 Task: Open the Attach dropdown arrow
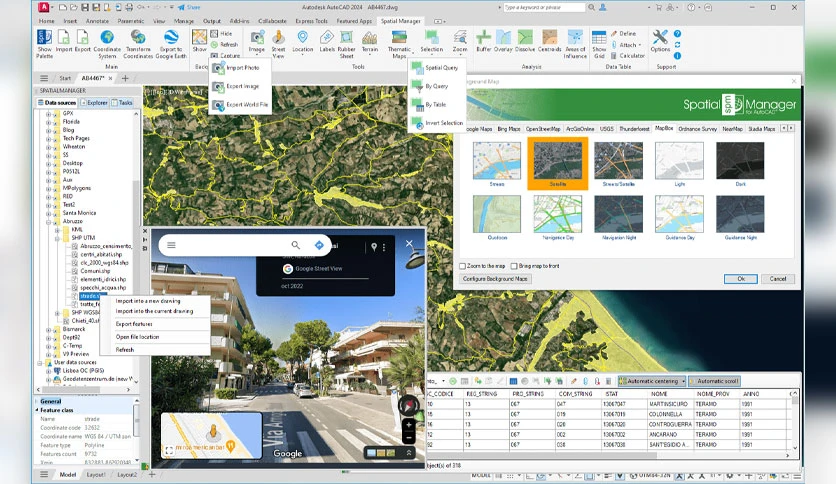point(640,45)
